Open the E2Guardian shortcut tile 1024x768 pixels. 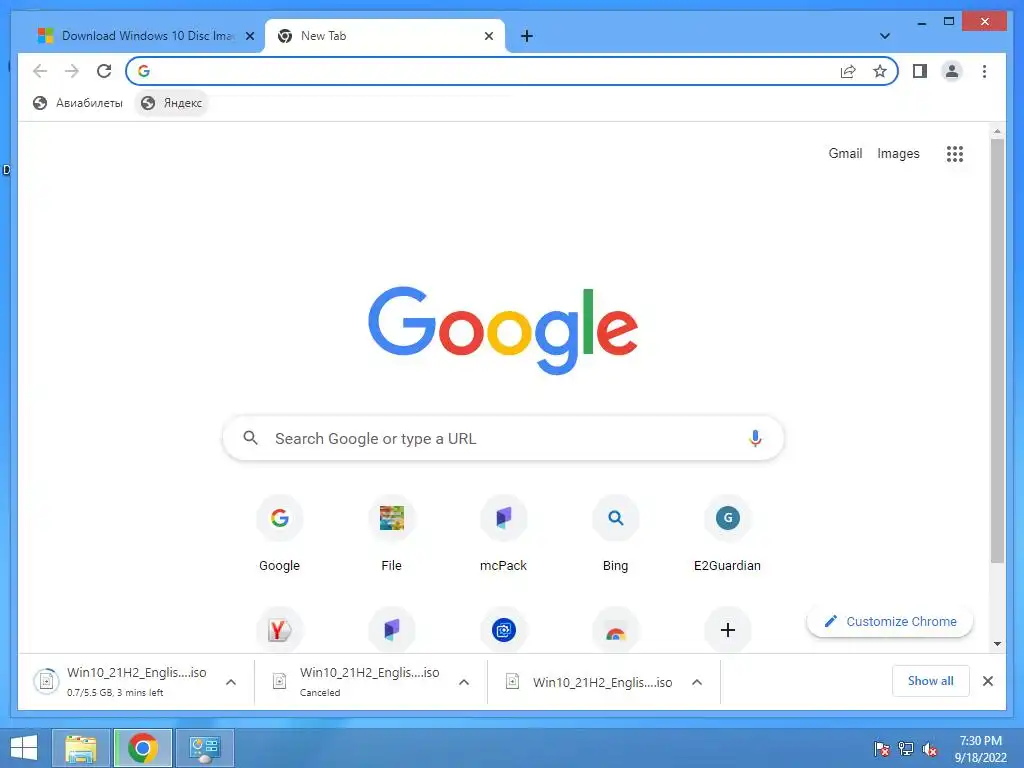[x=728, y=534]
